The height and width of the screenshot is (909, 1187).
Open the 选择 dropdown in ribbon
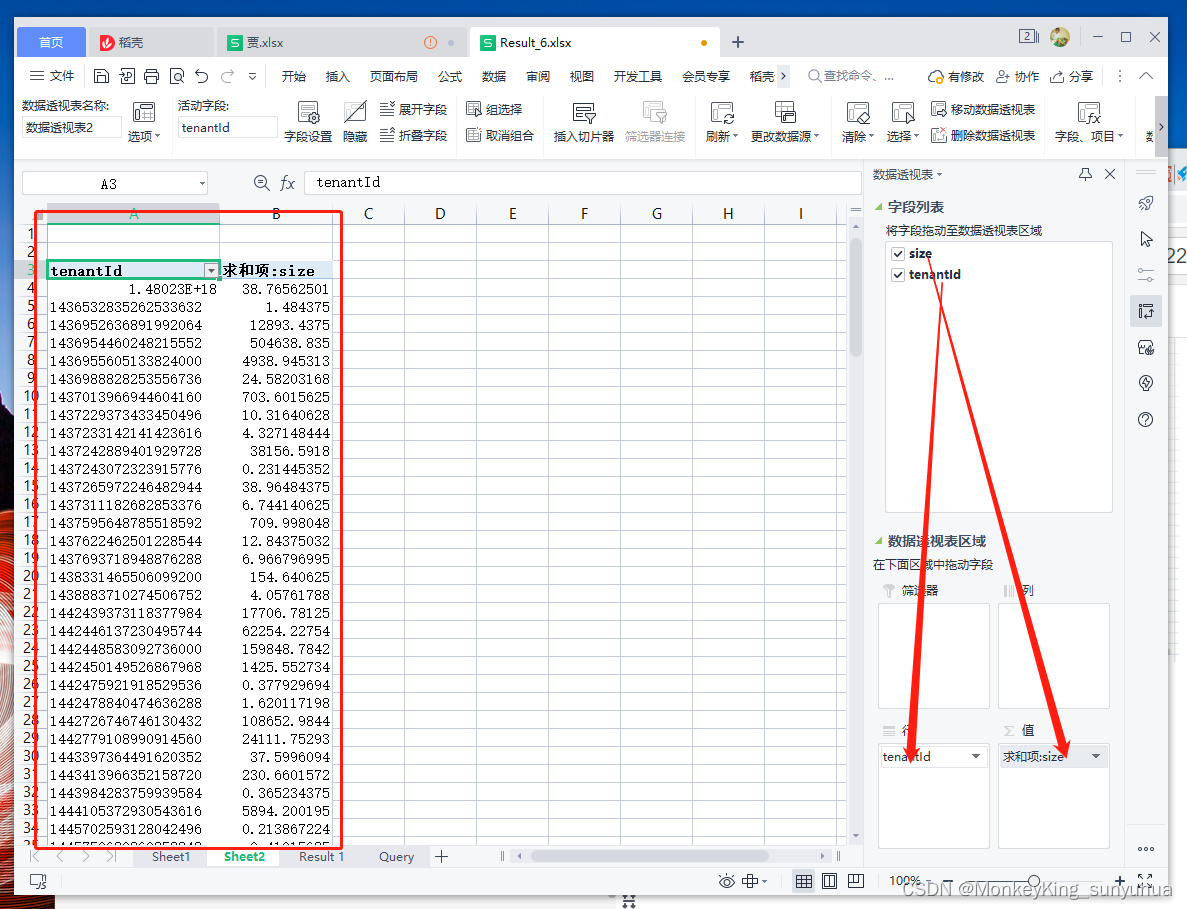tap(902, 136)
